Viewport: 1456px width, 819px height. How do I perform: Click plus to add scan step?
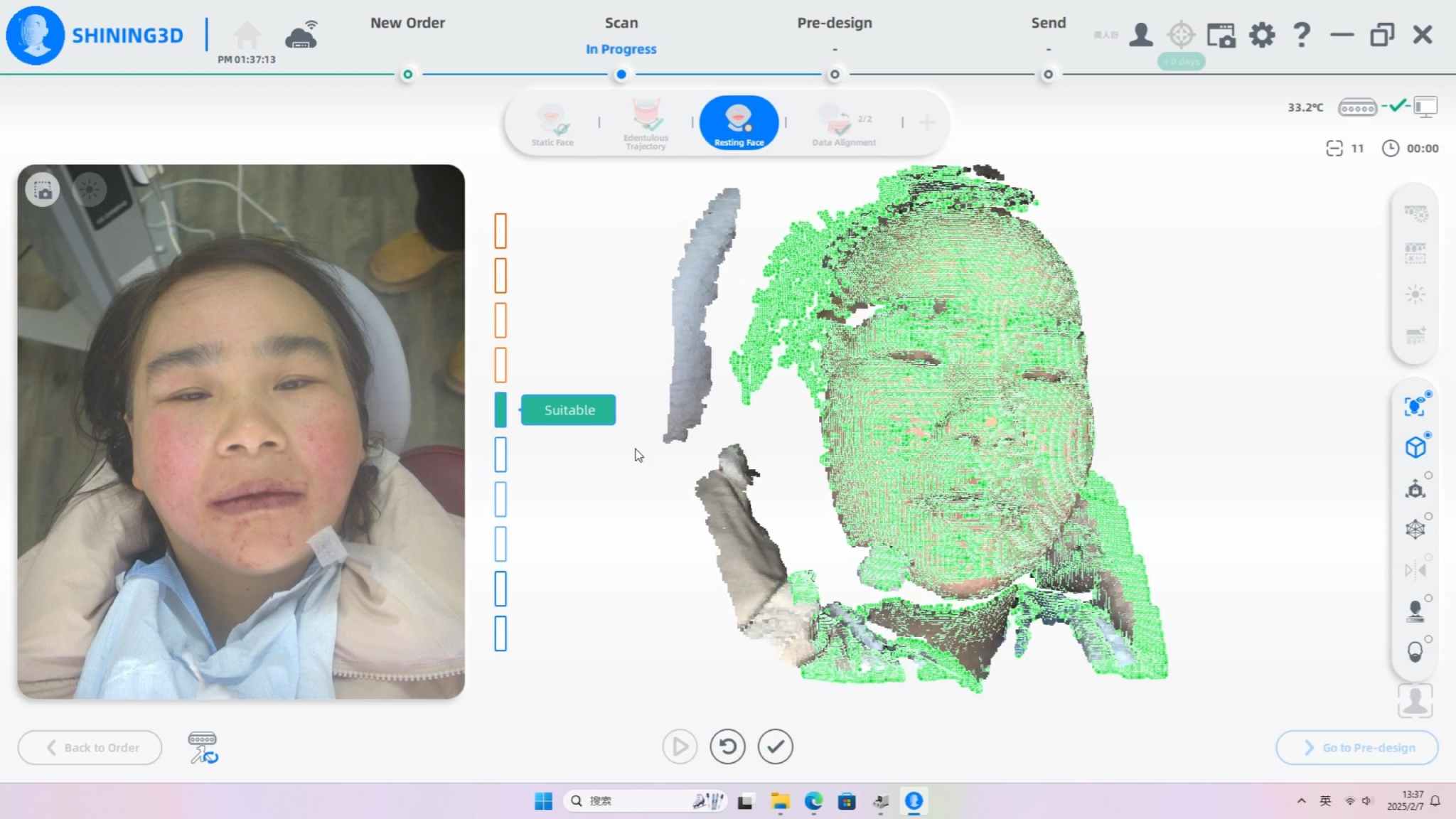927,123
